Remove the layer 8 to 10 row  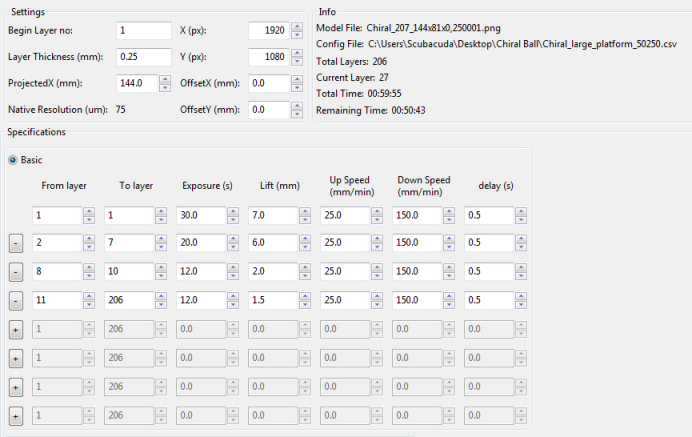(16, 272)
